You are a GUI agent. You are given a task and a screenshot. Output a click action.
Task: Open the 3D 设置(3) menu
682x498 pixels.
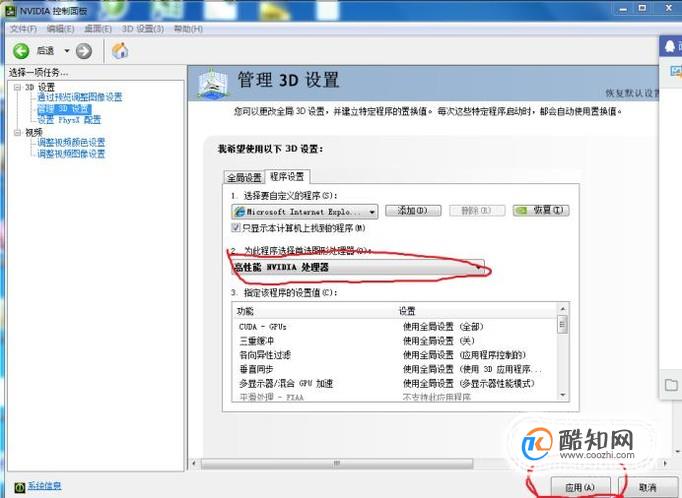click(143, 29)
